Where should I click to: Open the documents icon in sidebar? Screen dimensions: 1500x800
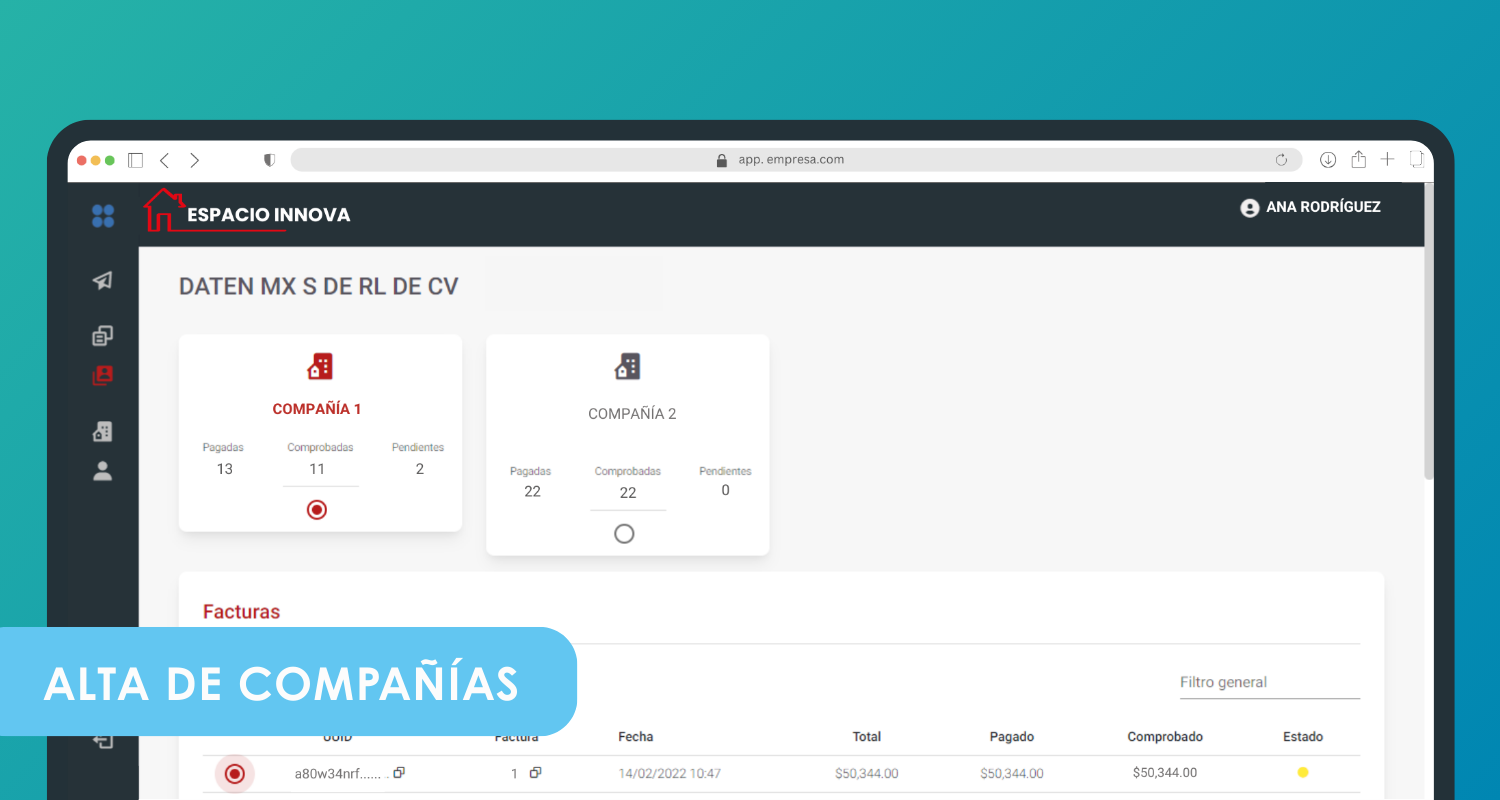tap(102, 336)
